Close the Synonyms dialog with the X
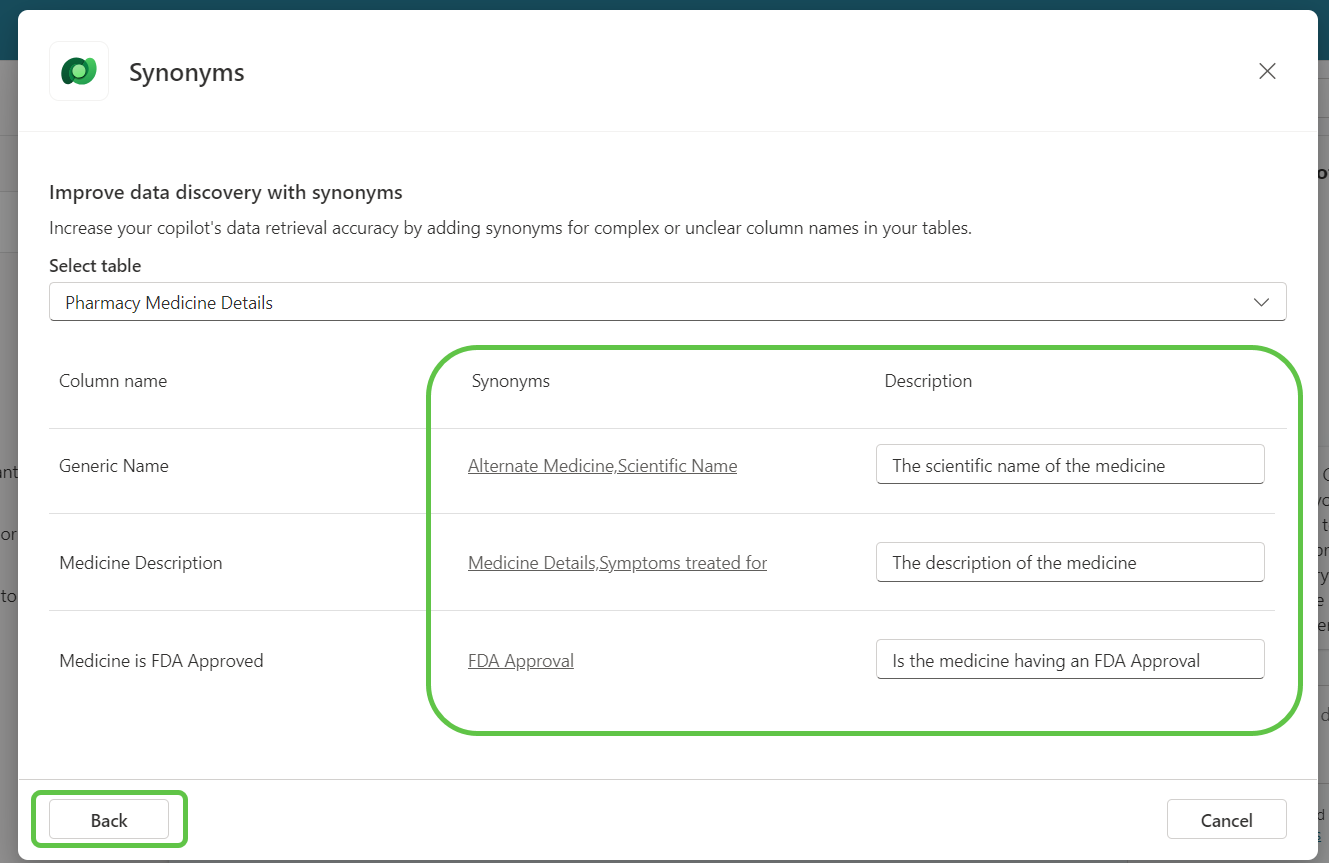The image size is (1329, 863). tap(1267, 71)
